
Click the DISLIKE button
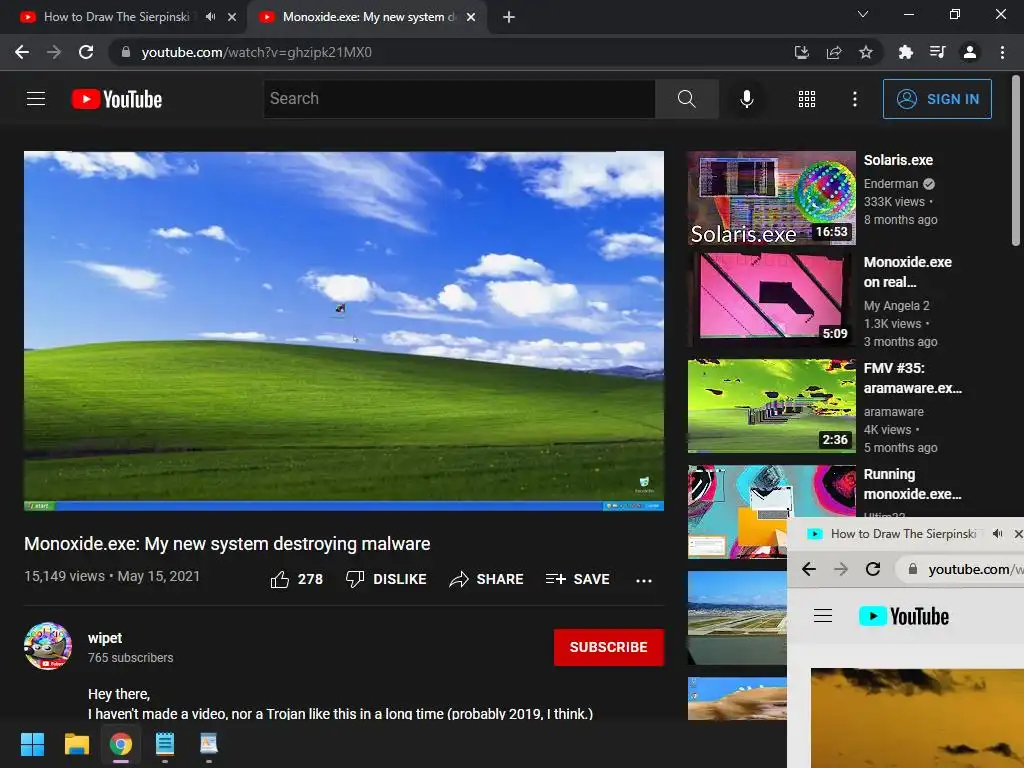(x=386, y=579)
